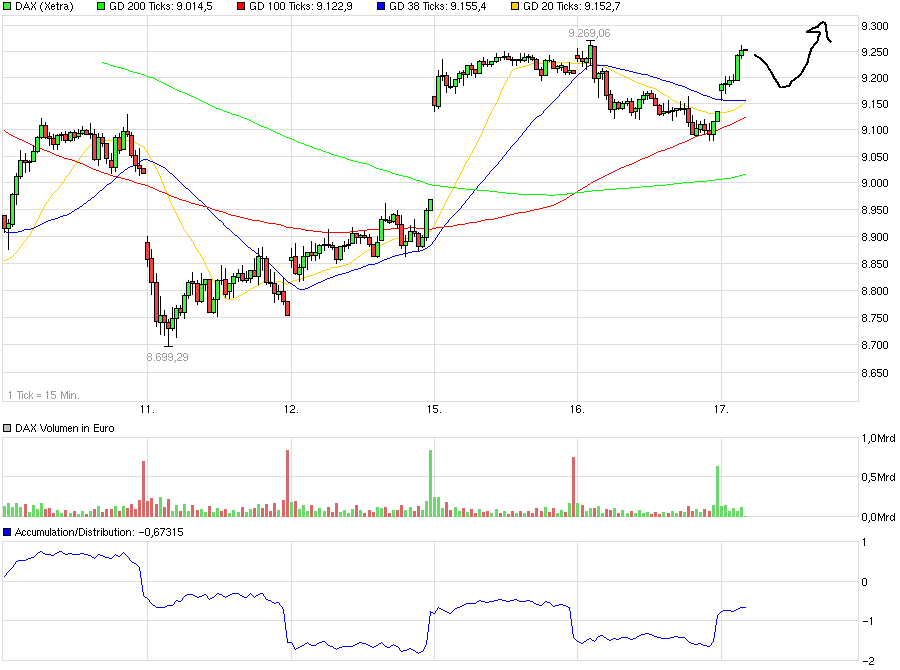Click the 9.150 price axis label
Image resolution: width=900 pixels, height=670 pixels.
[x=875, y=104]
